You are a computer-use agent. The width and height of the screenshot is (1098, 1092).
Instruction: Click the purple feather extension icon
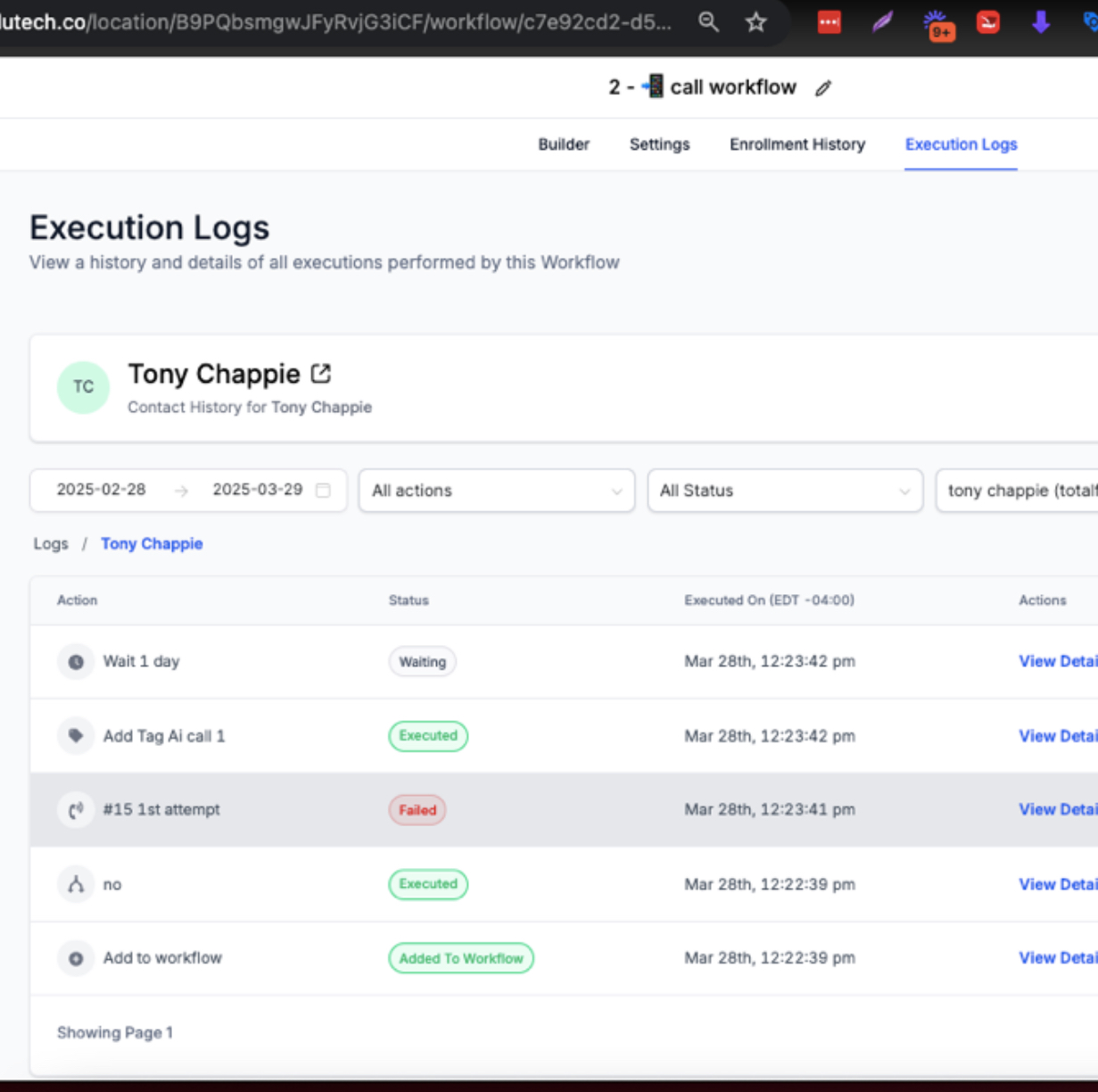click(882, 22)
